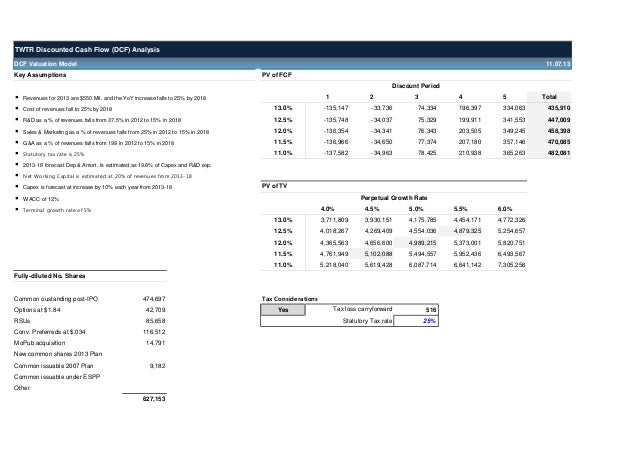Click the Discount Period label

(415, 86)
